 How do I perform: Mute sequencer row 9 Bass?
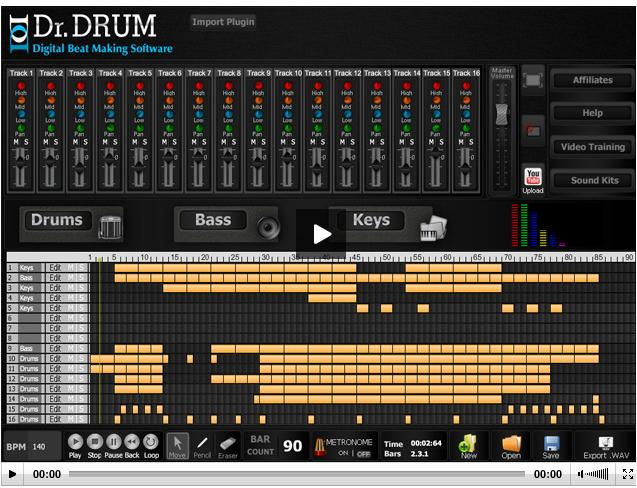pos(71,349)
